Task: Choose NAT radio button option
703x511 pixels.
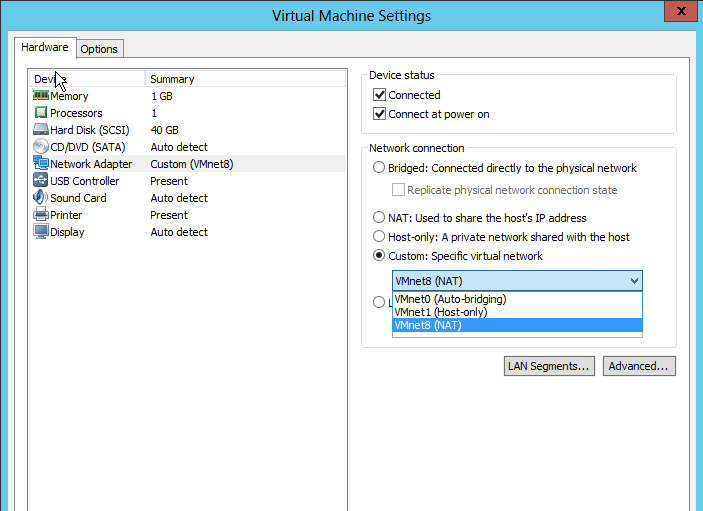Action: tap(379, 218)
